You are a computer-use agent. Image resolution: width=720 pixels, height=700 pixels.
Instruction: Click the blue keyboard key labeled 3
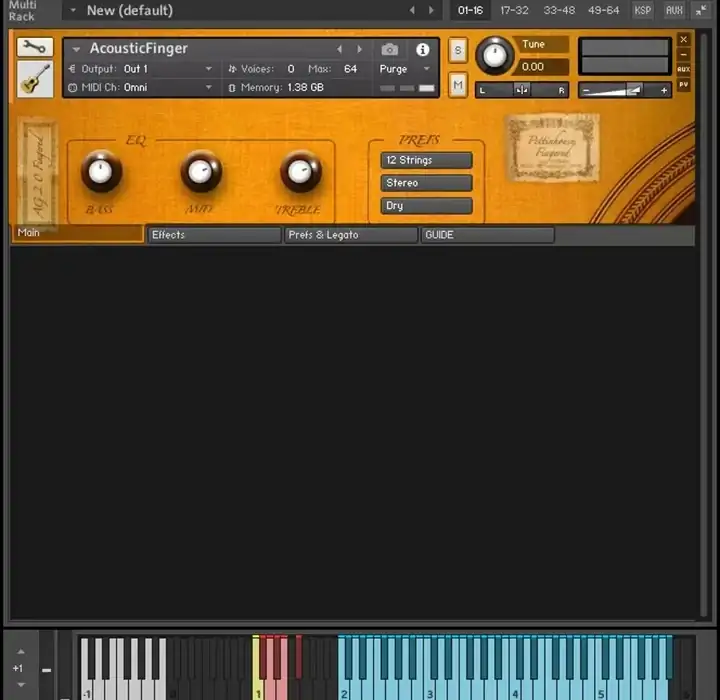[x=430, y=689]
